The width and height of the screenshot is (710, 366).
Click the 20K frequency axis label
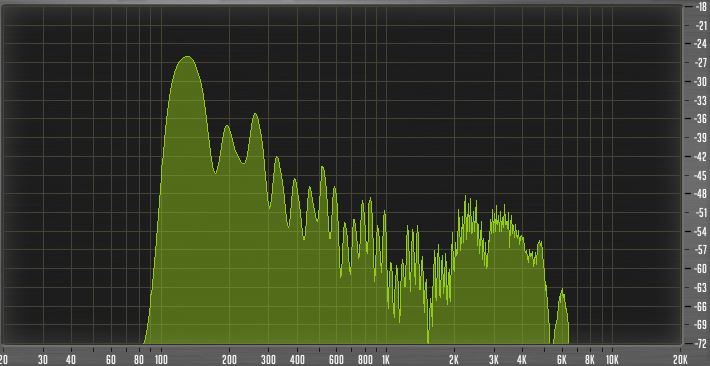point(681,361)
